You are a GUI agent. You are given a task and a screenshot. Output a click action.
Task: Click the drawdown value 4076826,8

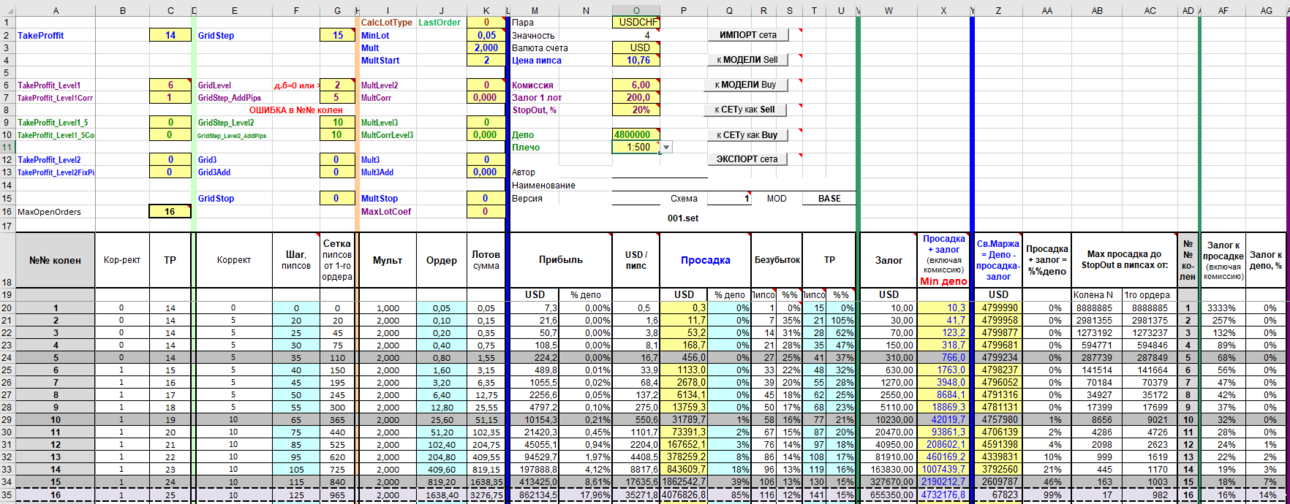coord(686,493)
